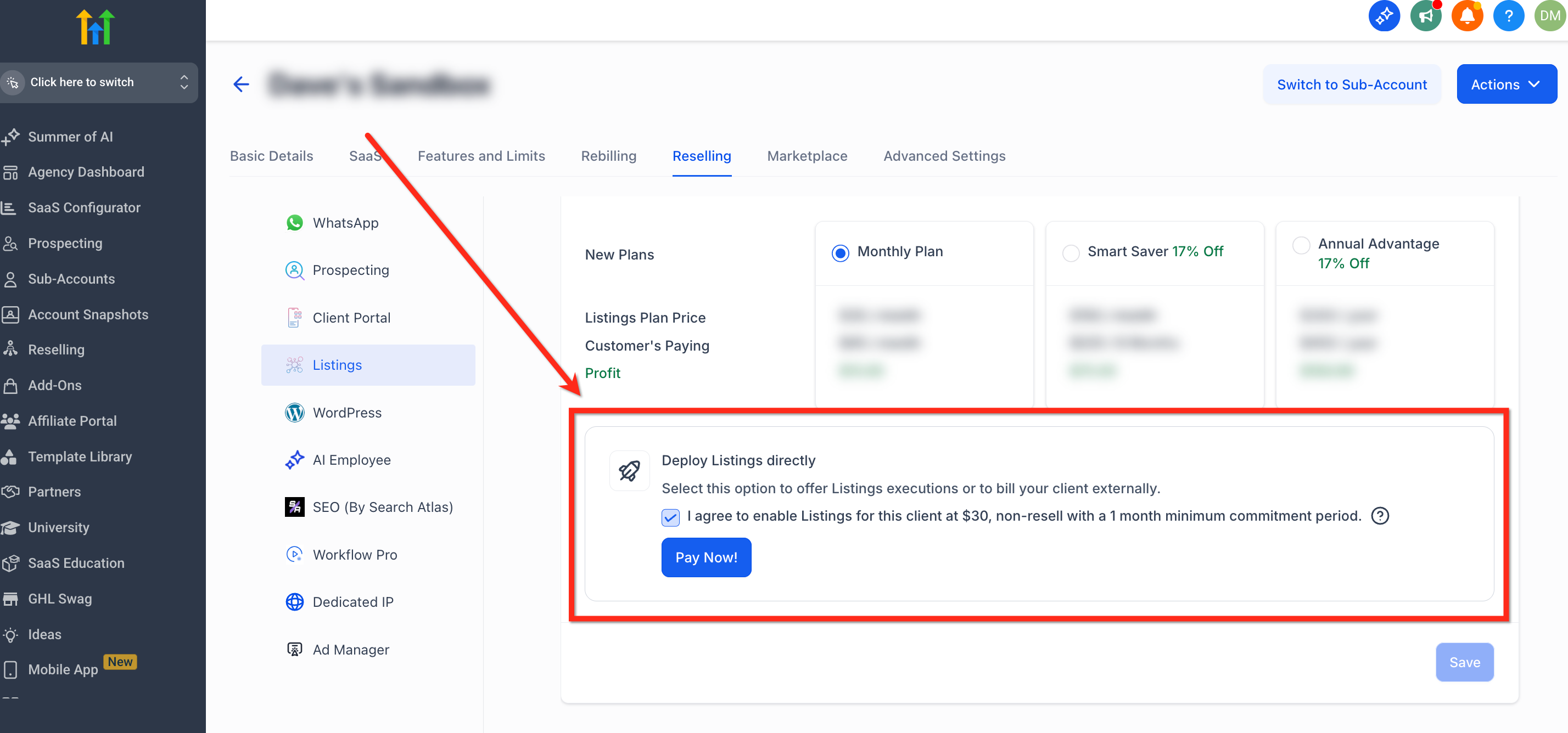This screenshot has width=1568, height=733.
Task: Open the notifications bell icon
Action: tap(1466, 16)
